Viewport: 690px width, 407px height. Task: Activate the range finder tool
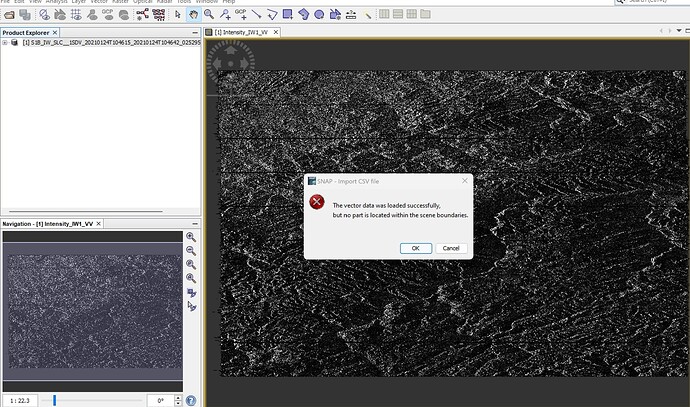click(x=351, y=15)
